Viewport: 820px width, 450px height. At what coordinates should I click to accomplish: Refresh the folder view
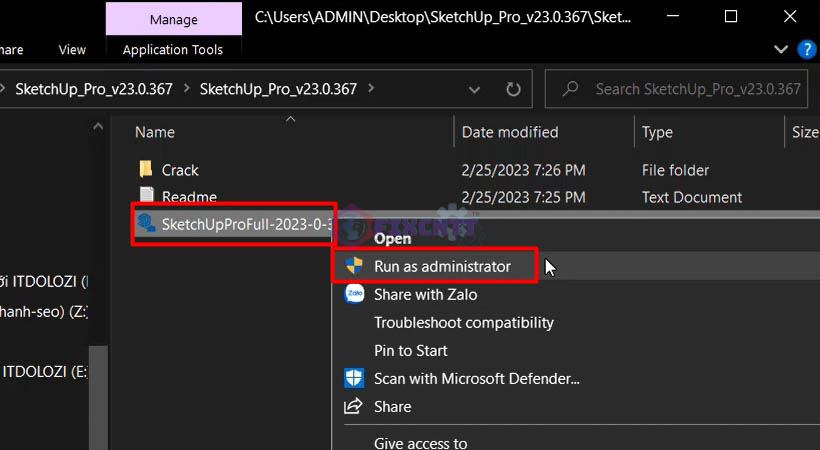pos(513,89)
